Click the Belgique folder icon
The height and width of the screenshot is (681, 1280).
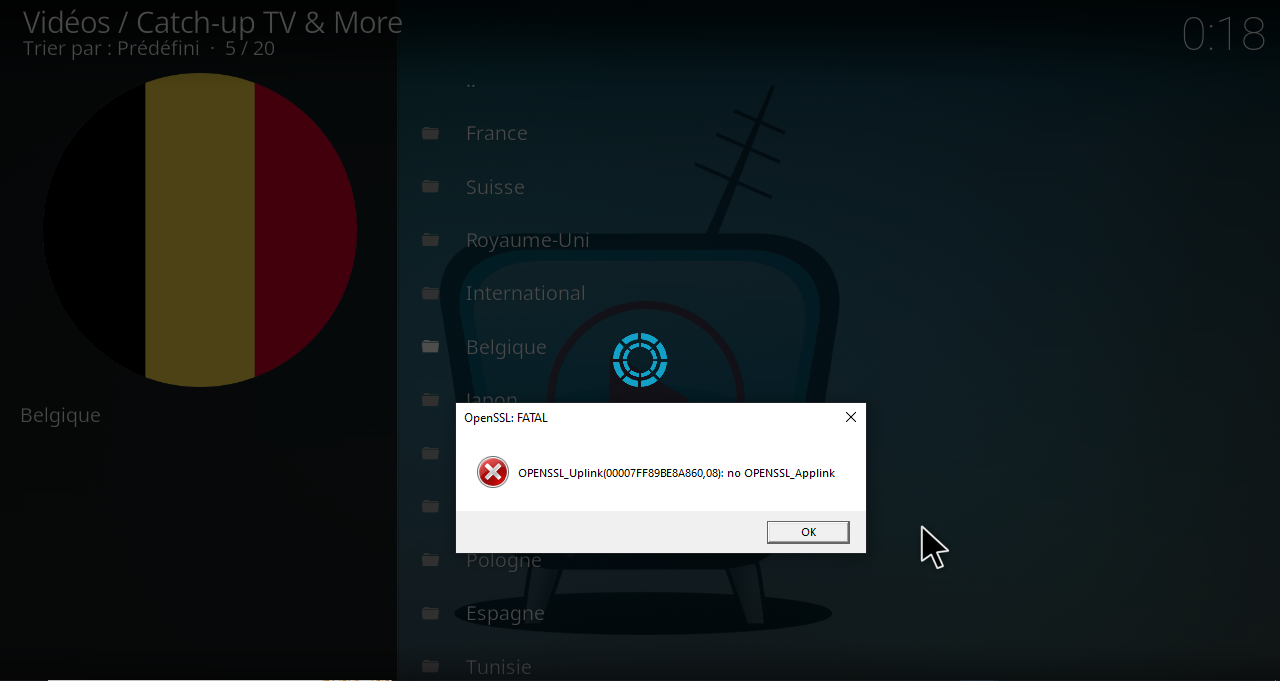click(430, 346)
